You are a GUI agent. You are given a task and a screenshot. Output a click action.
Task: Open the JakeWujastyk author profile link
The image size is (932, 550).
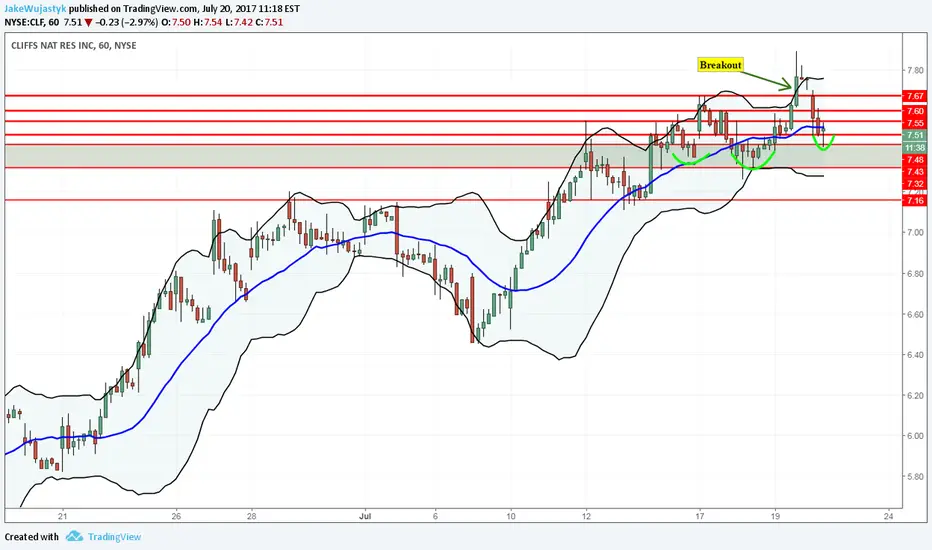point(34,9)
